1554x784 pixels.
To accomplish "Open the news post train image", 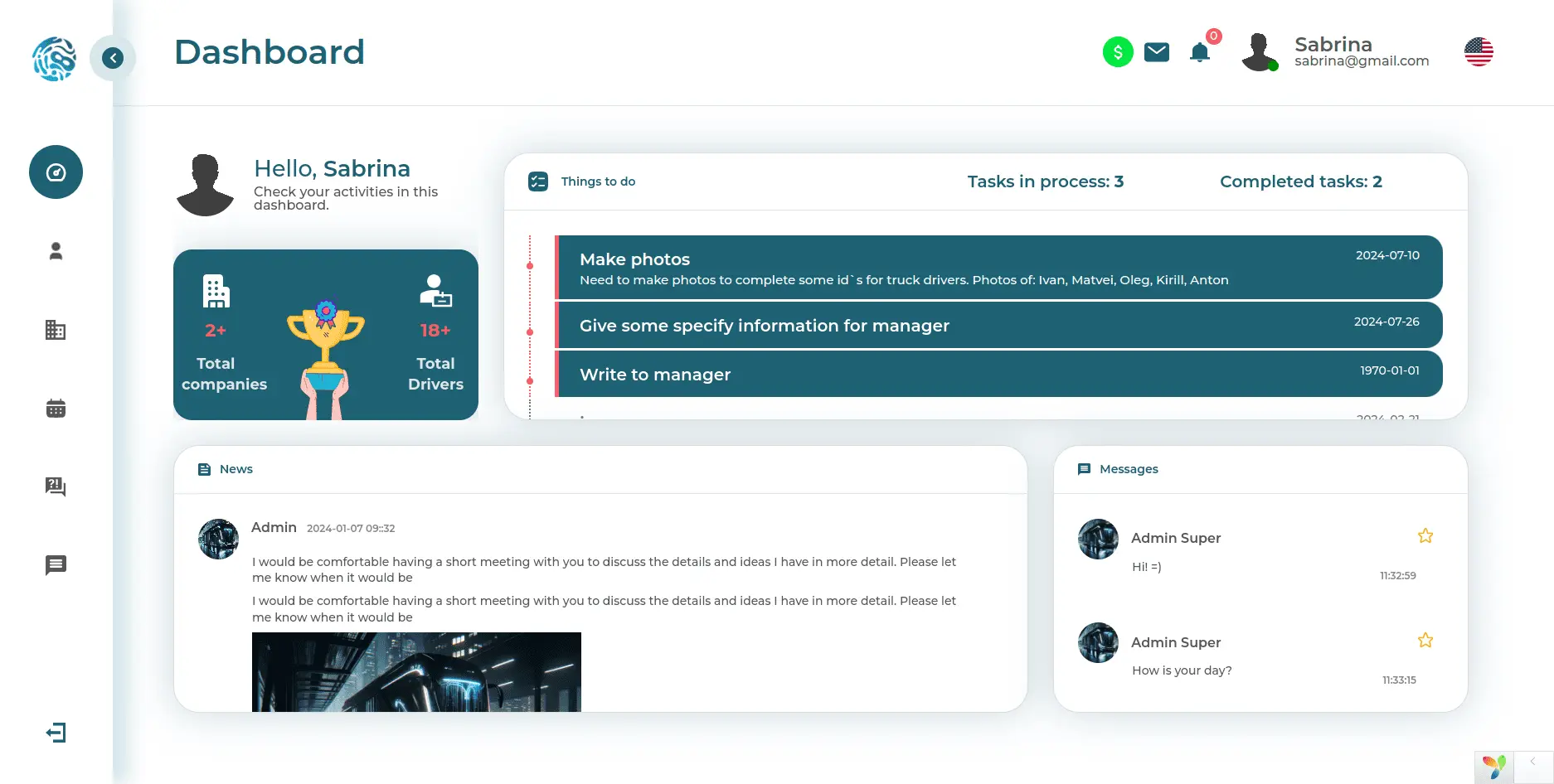I will 416,671.
